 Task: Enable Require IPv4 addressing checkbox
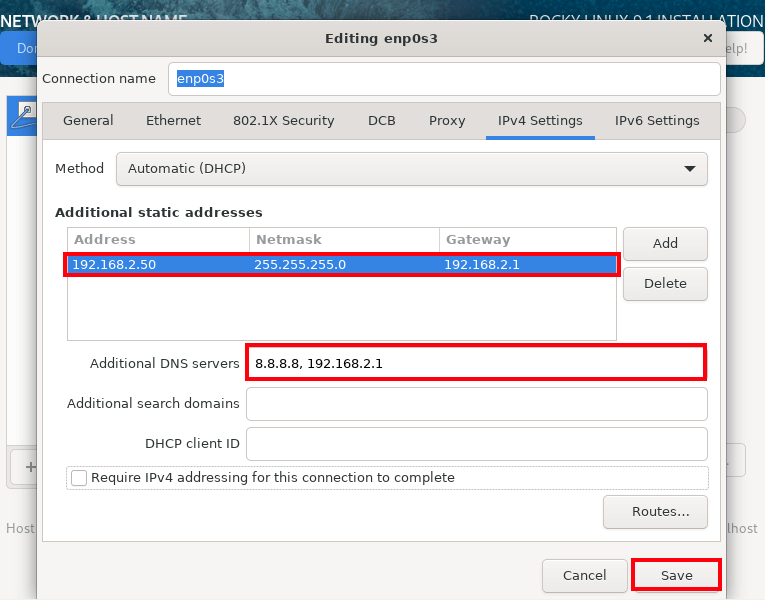coord(79,478)
